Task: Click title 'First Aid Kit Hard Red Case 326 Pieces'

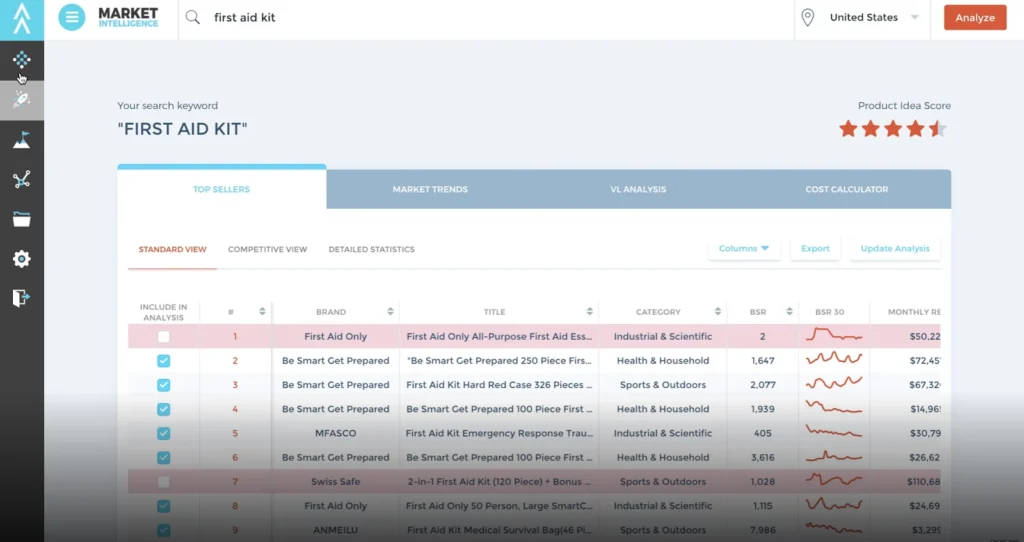Action: [x=499, y=385]
